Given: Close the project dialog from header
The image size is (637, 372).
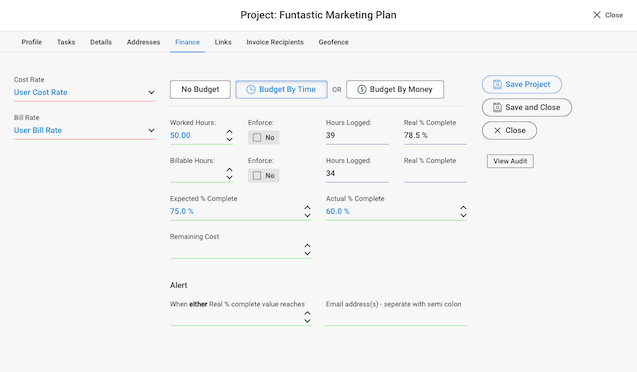Looking at the screenshot, I should pos(608,15).
